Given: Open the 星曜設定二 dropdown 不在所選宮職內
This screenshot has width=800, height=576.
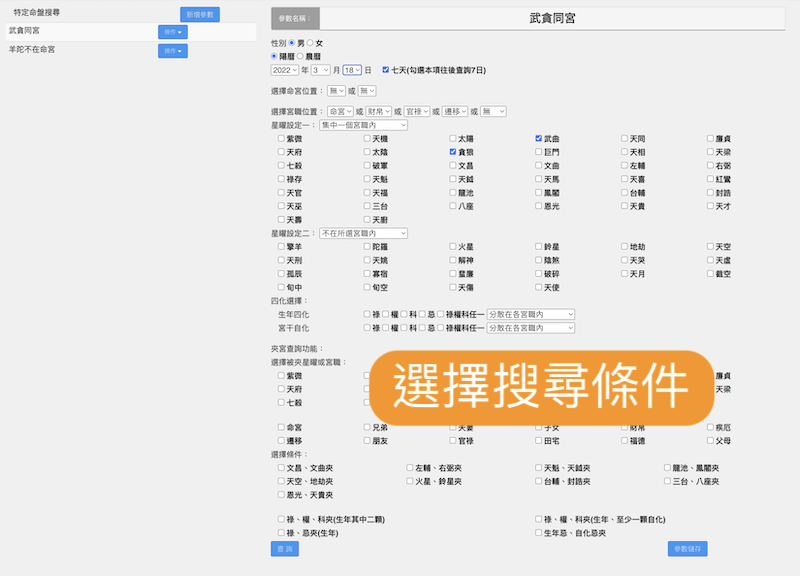Looking at the screenshot, I should (363, 233).
